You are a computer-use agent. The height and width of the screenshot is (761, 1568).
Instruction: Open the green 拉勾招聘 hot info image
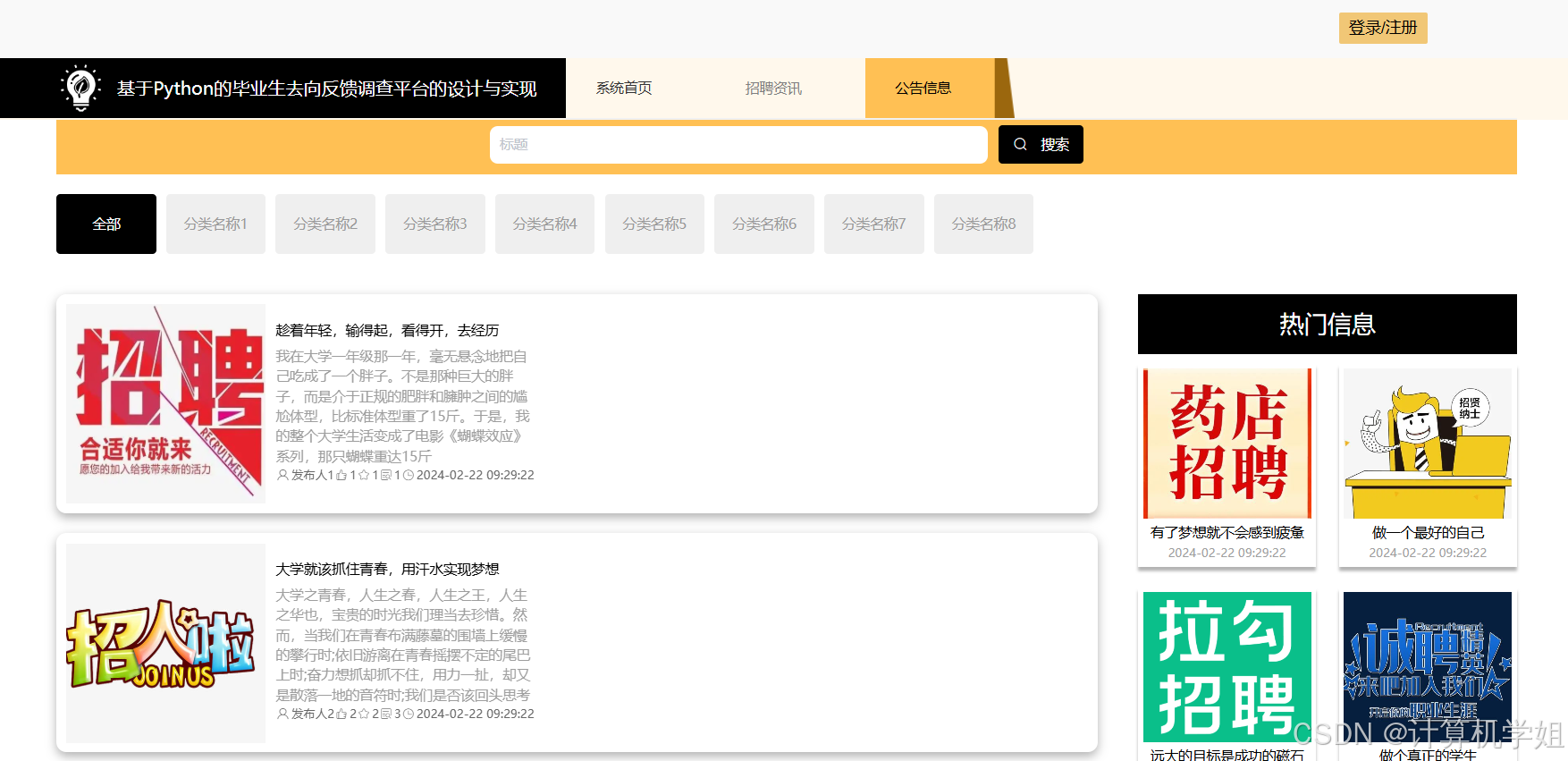1227,667
